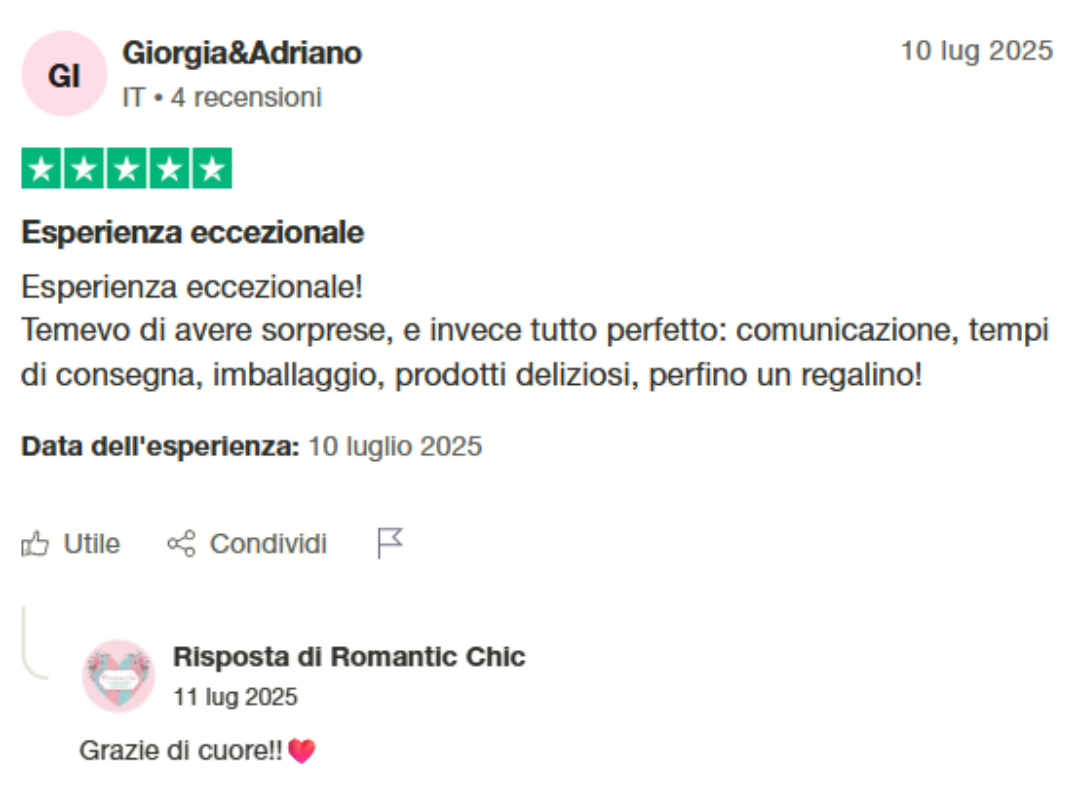Click the "Risposta di Romantic Chic" heading
This screenshot has height=788, width=1080.
pos(349,657)
